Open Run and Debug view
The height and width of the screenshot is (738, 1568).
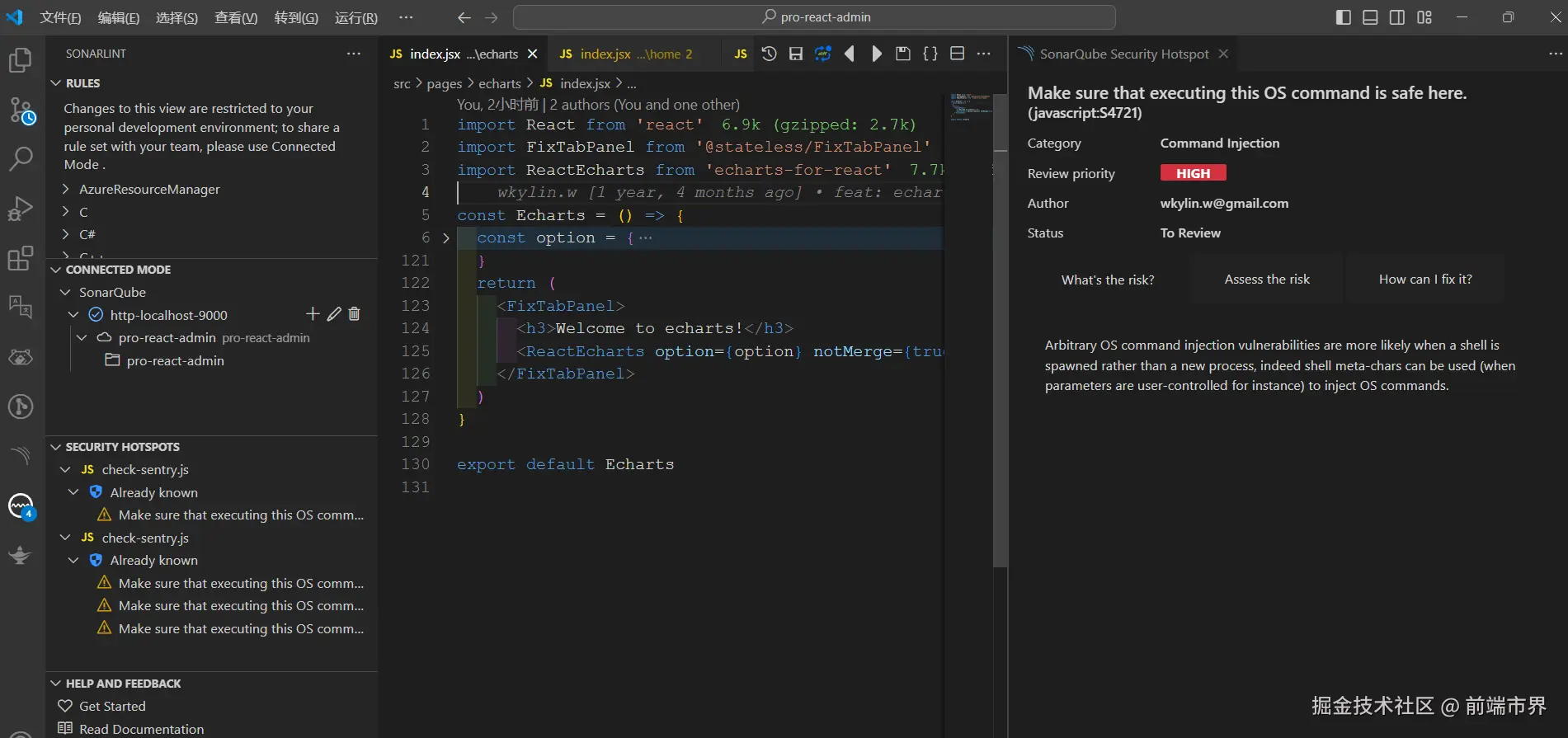20,209
